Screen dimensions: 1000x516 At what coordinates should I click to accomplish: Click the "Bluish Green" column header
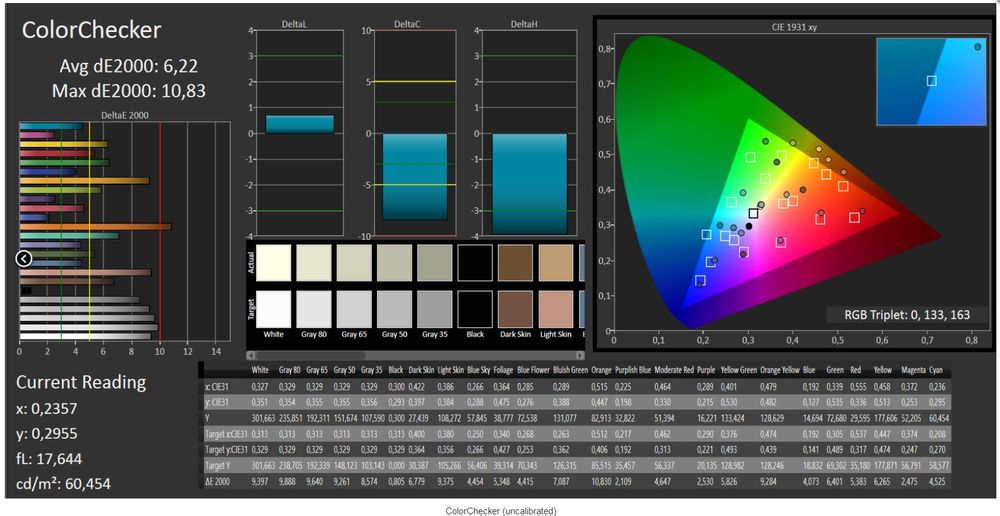pos(570,370)
